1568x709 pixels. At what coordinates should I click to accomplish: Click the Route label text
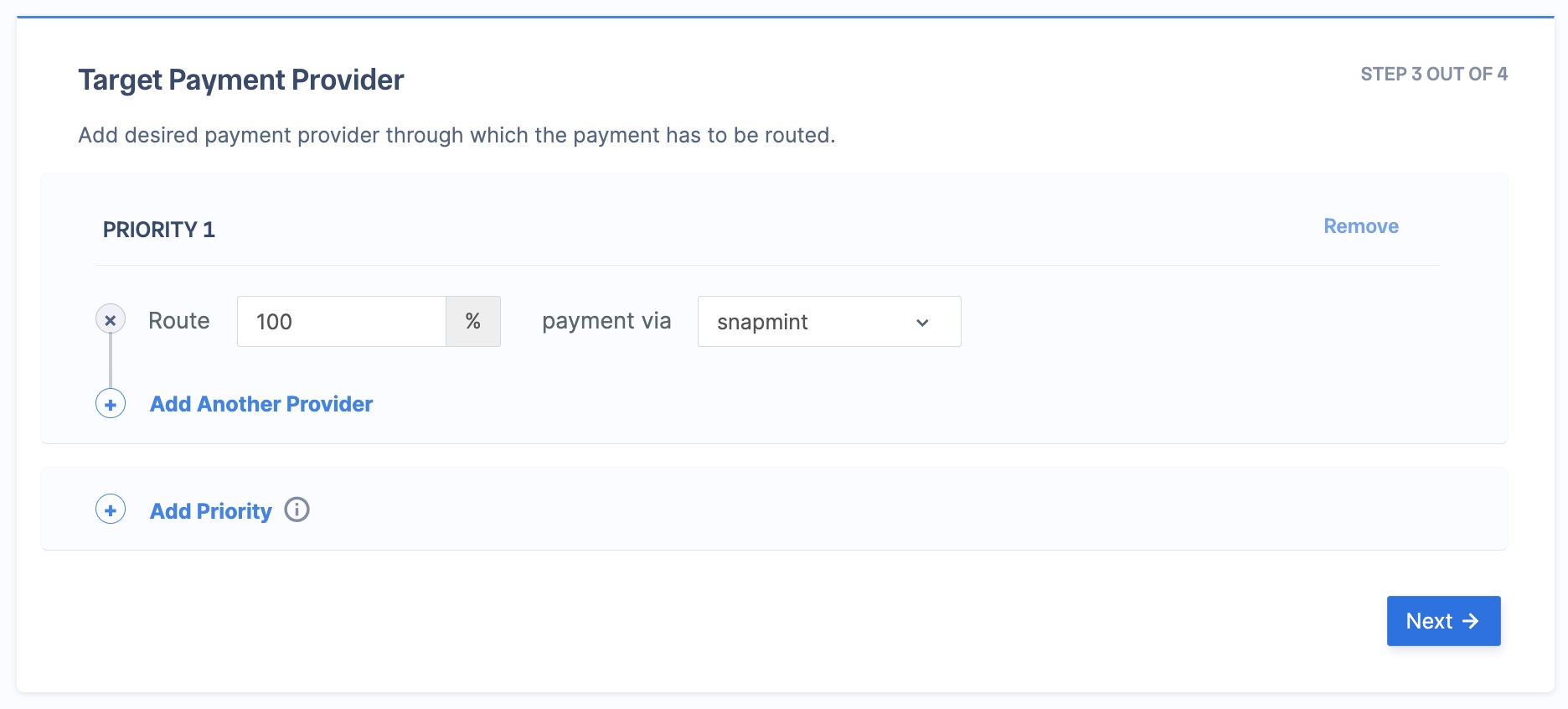click(x=179, y=321)
